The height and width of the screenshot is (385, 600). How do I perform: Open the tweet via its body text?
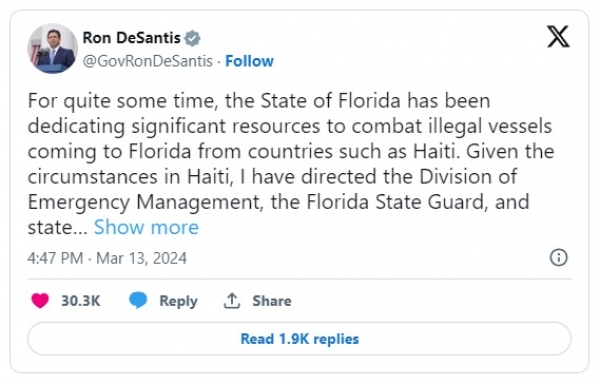[291, 164]
